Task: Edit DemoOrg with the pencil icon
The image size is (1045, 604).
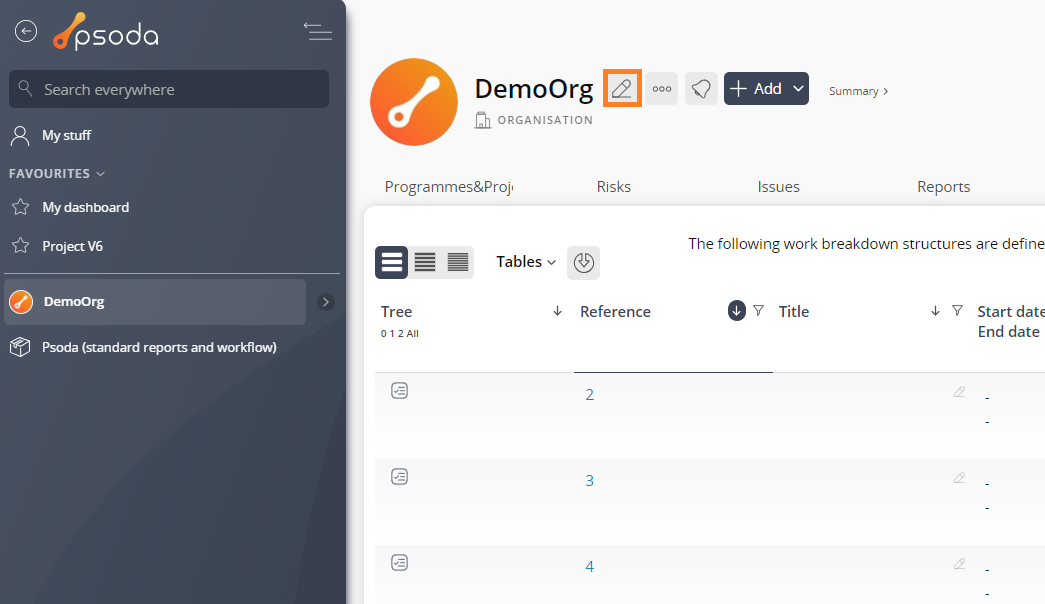Action: (x=622, y=88)
